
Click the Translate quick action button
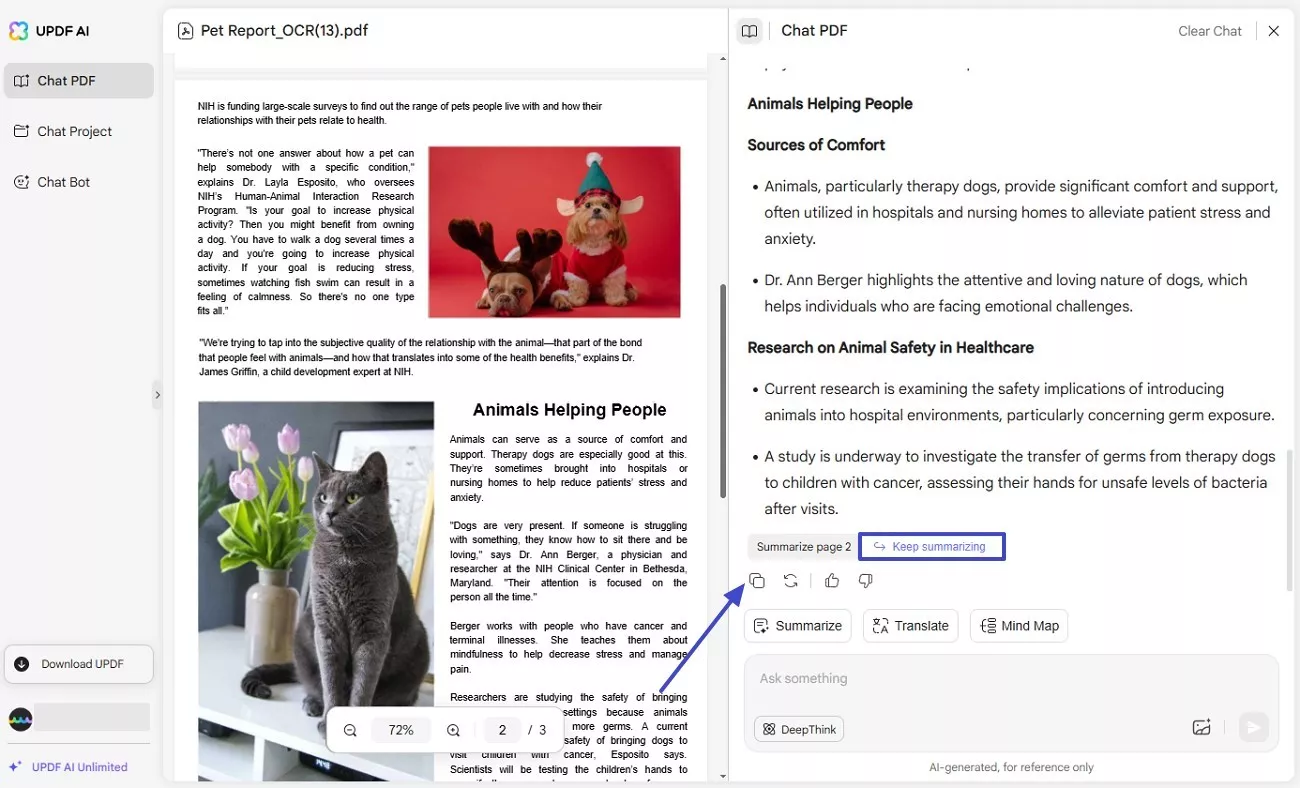coord(911,626)
